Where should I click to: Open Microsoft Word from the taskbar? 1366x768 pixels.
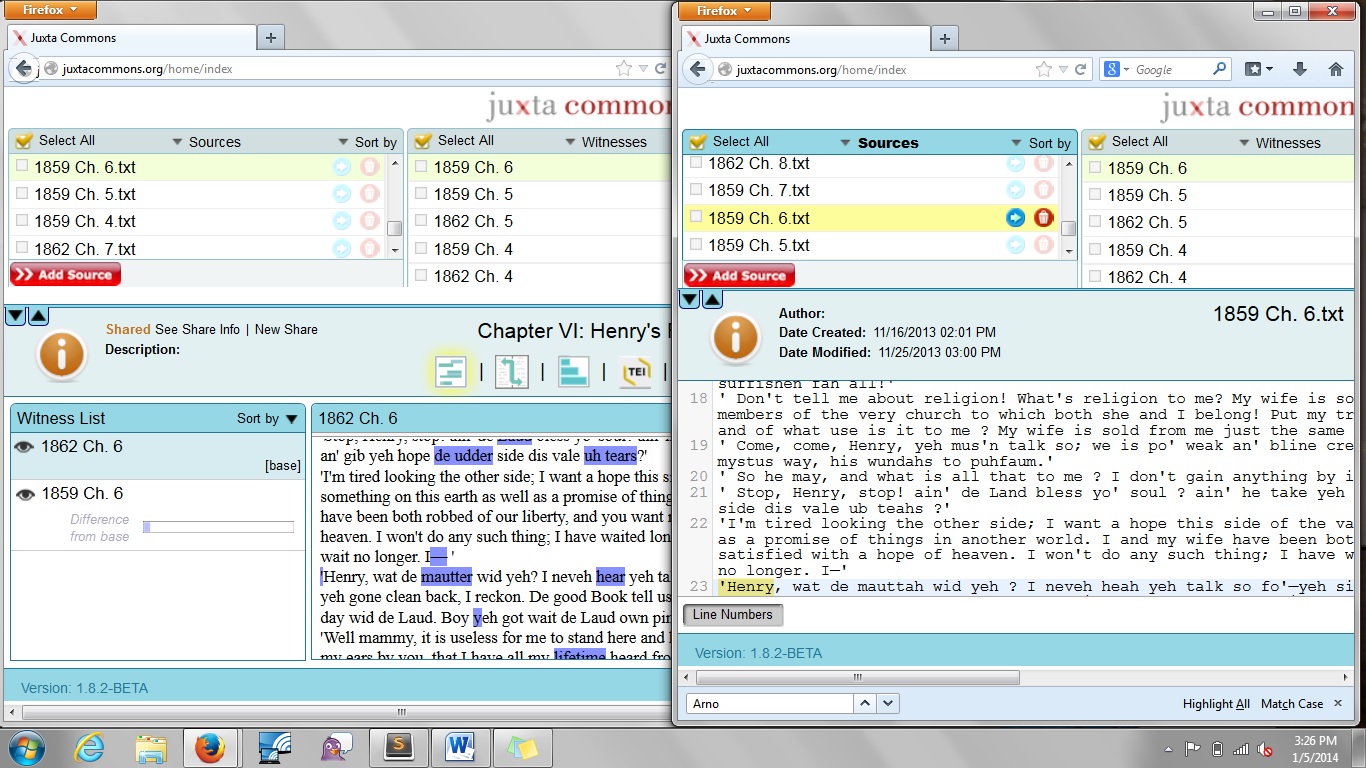[x=461, y=747]
